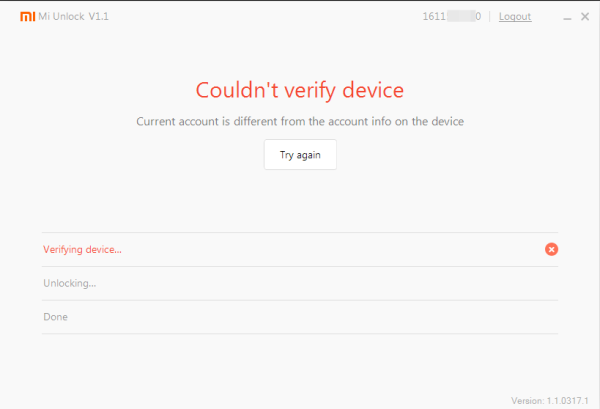Minimize the Mi Unlock window
The width and height of the screenshot is (600, 409).
click(x=567, y=17)
